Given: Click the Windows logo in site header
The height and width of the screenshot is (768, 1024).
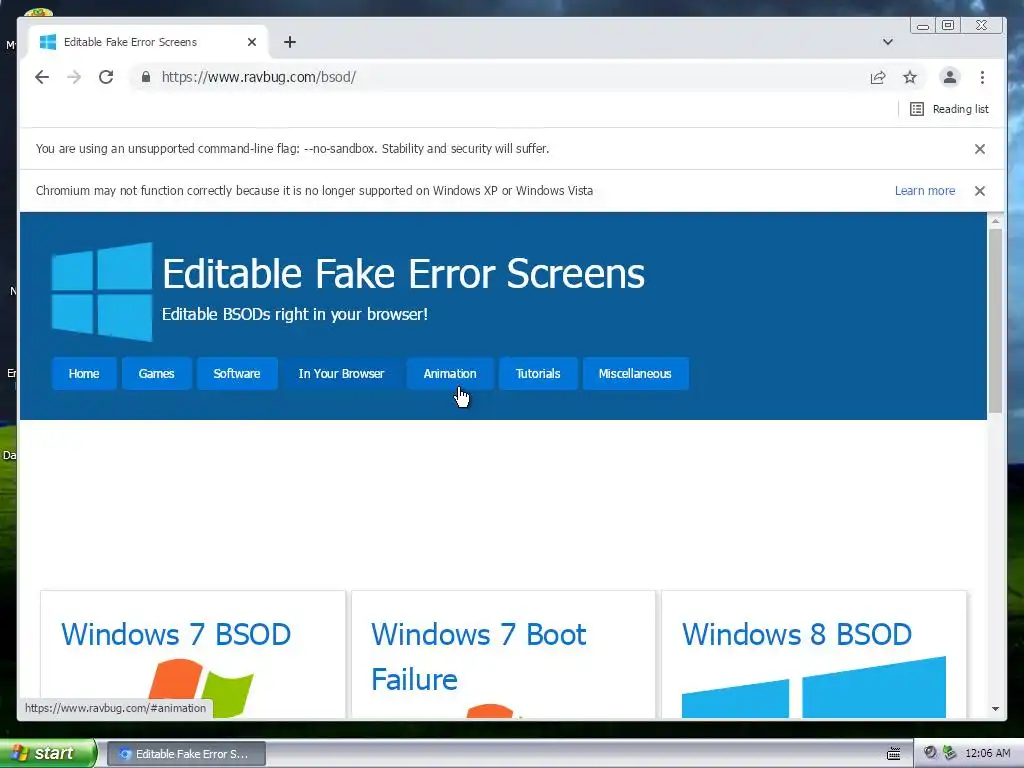Looking at the screenshot, I should (x=102, y=292).
